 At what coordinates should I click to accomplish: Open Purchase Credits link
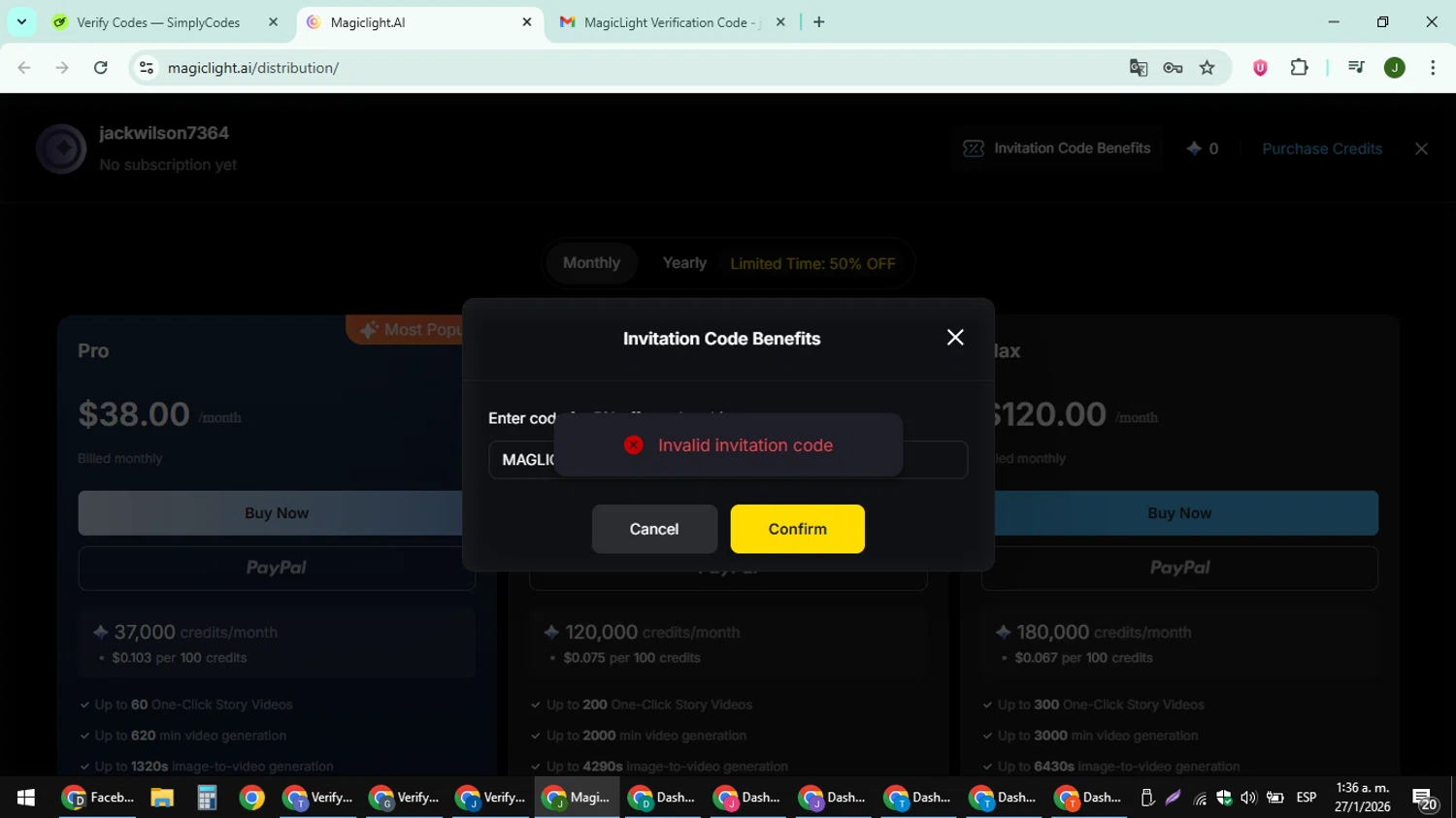pyautogui.click(x=1322, y=148)
